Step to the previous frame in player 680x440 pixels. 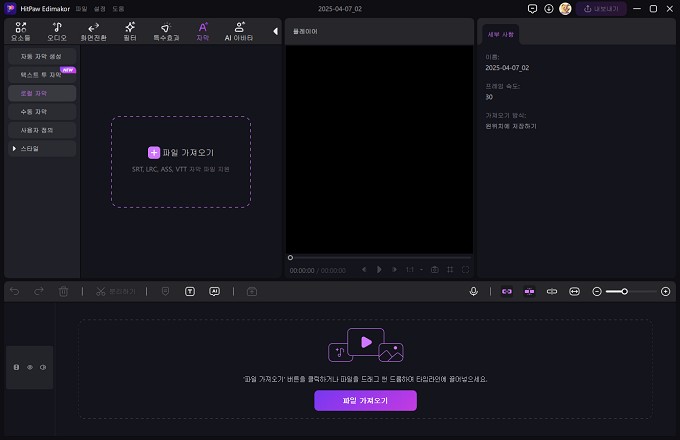(x=364, y=270)
